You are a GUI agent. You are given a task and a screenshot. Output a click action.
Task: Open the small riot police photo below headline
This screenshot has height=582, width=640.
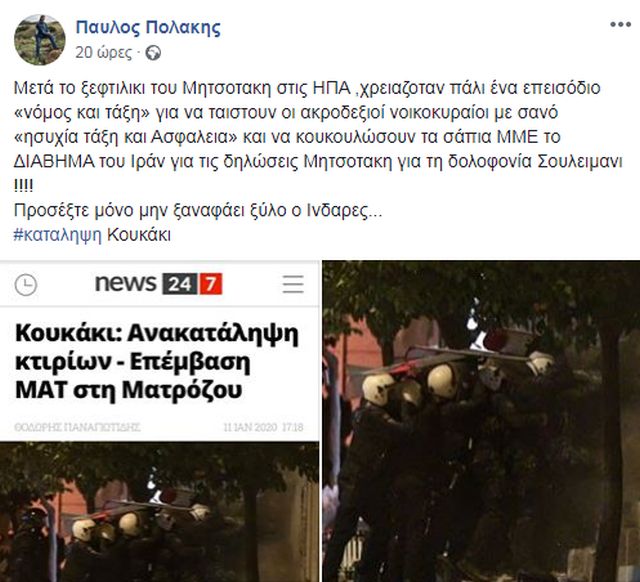click(x=159, y=512)
